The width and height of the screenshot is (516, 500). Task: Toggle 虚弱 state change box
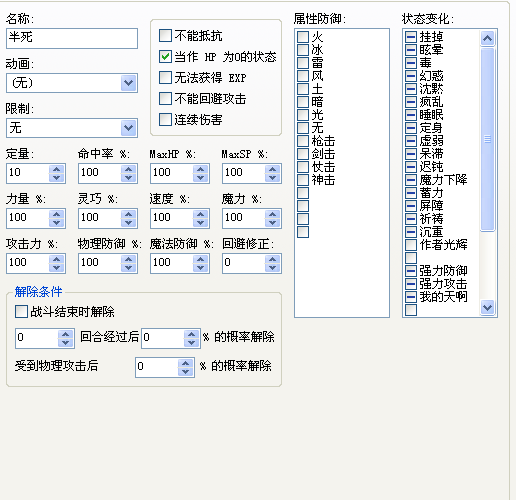click(411, 141)
